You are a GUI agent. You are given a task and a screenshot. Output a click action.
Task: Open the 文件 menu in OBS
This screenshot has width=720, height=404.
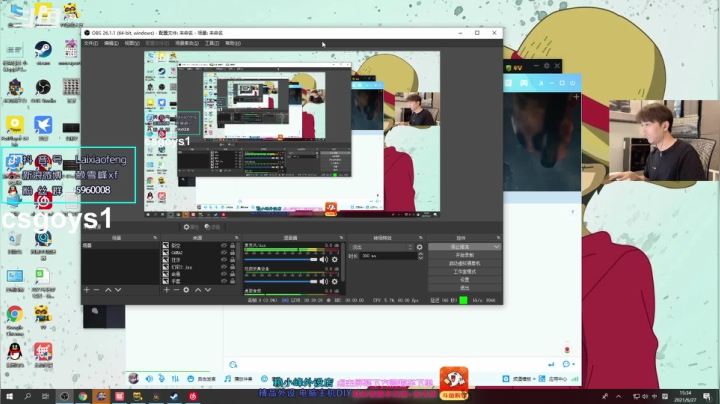click(x=90, y=43)
